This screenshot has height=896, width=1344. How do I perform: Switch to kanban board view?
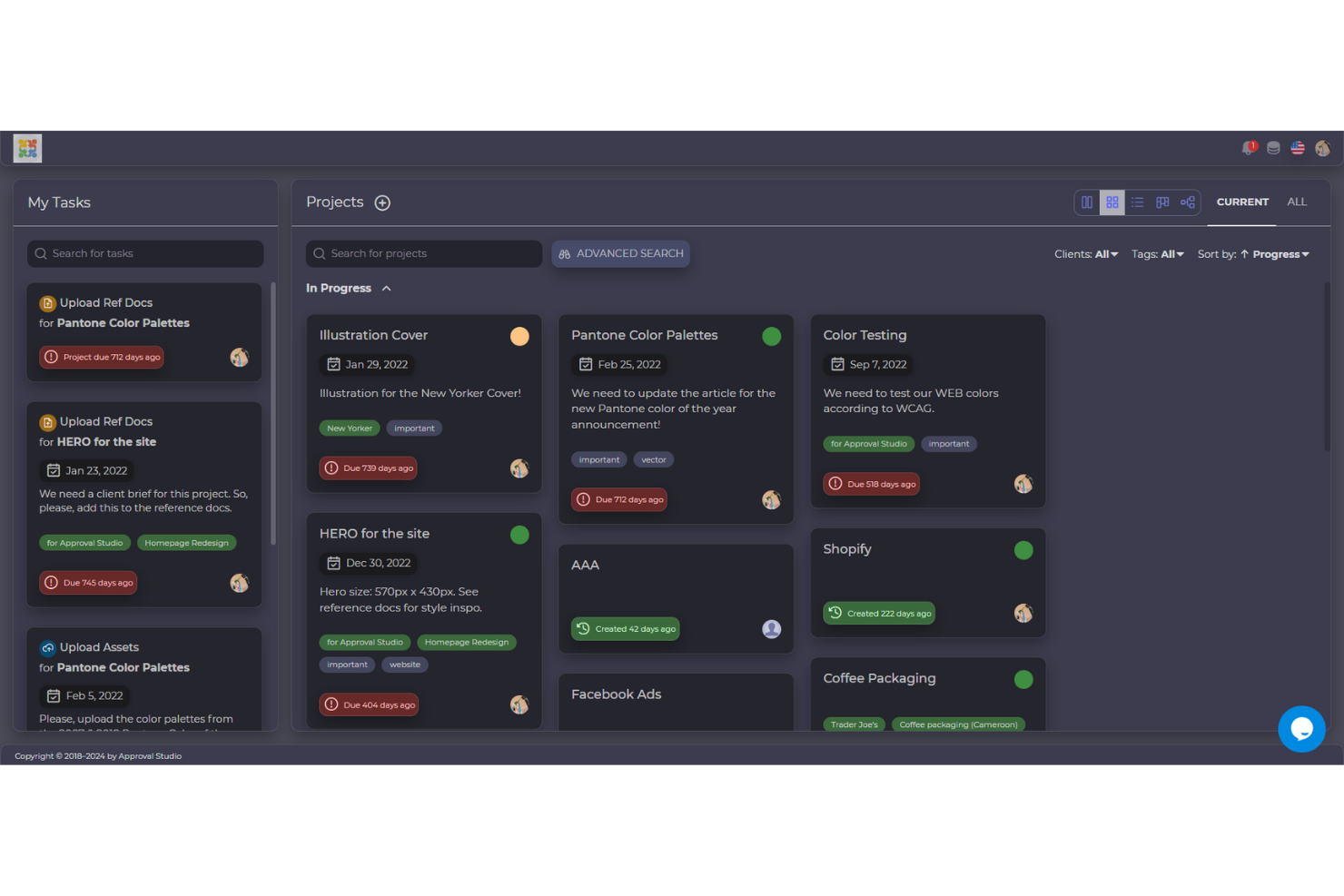[1162, 202]
